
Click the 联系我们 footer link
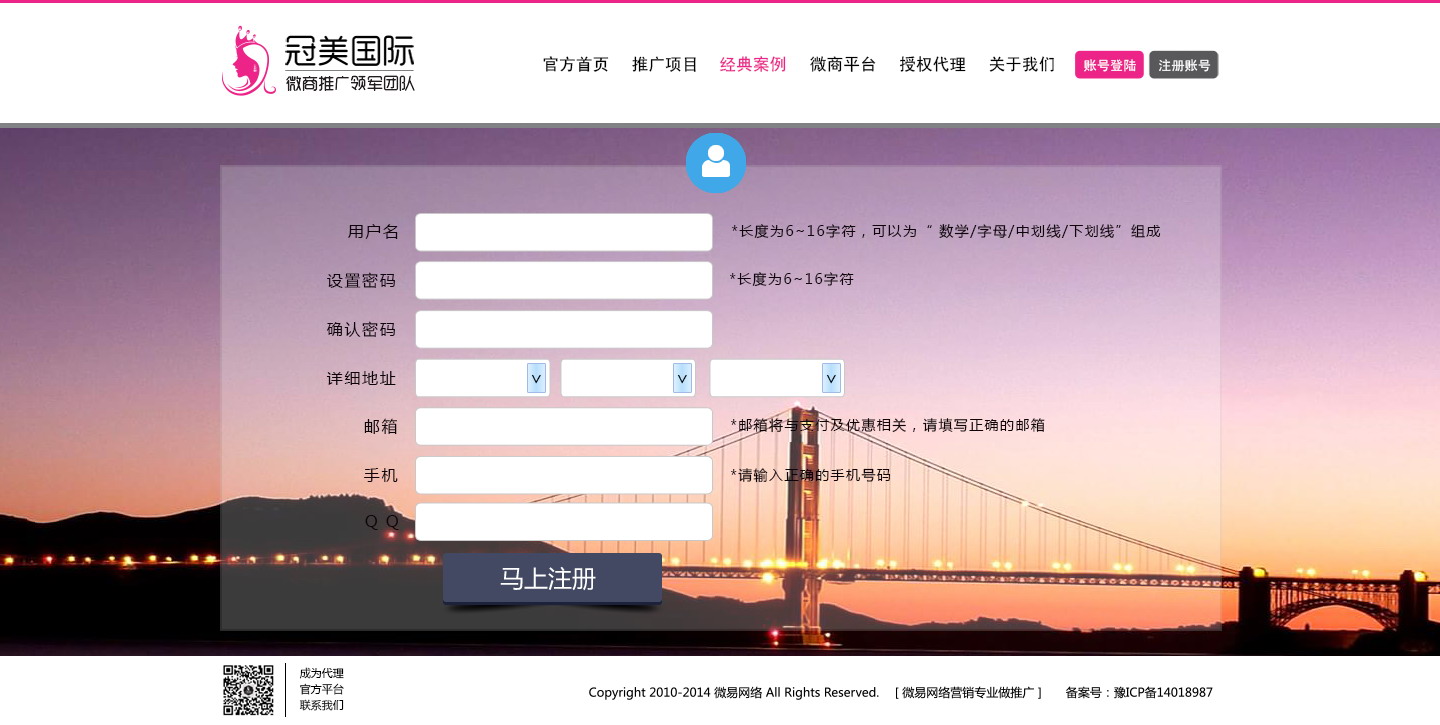[322, 706]
